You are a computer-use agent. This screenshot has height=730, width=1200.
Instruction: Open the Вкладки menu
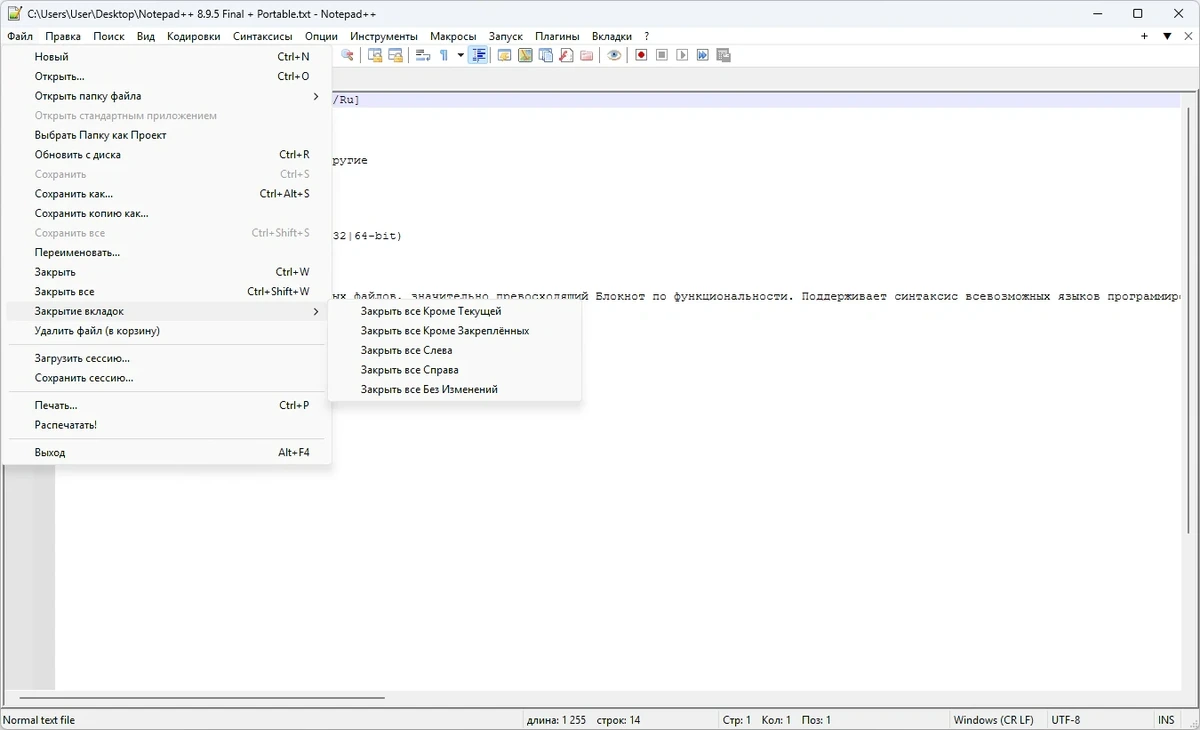point(612,36)
